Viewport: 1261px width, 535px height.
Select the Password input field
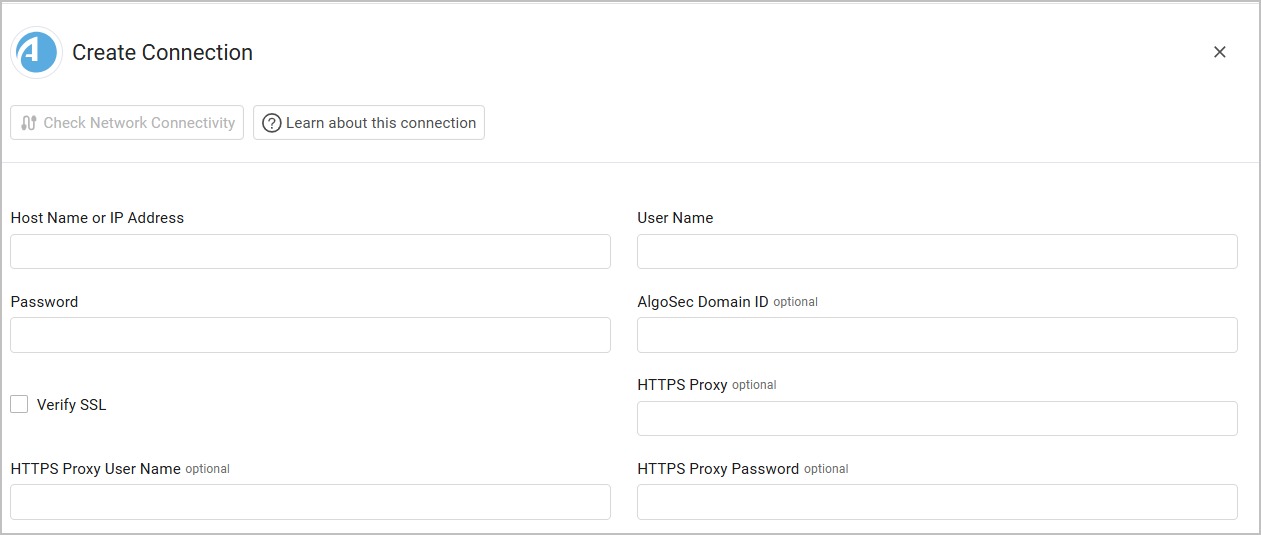310,335
